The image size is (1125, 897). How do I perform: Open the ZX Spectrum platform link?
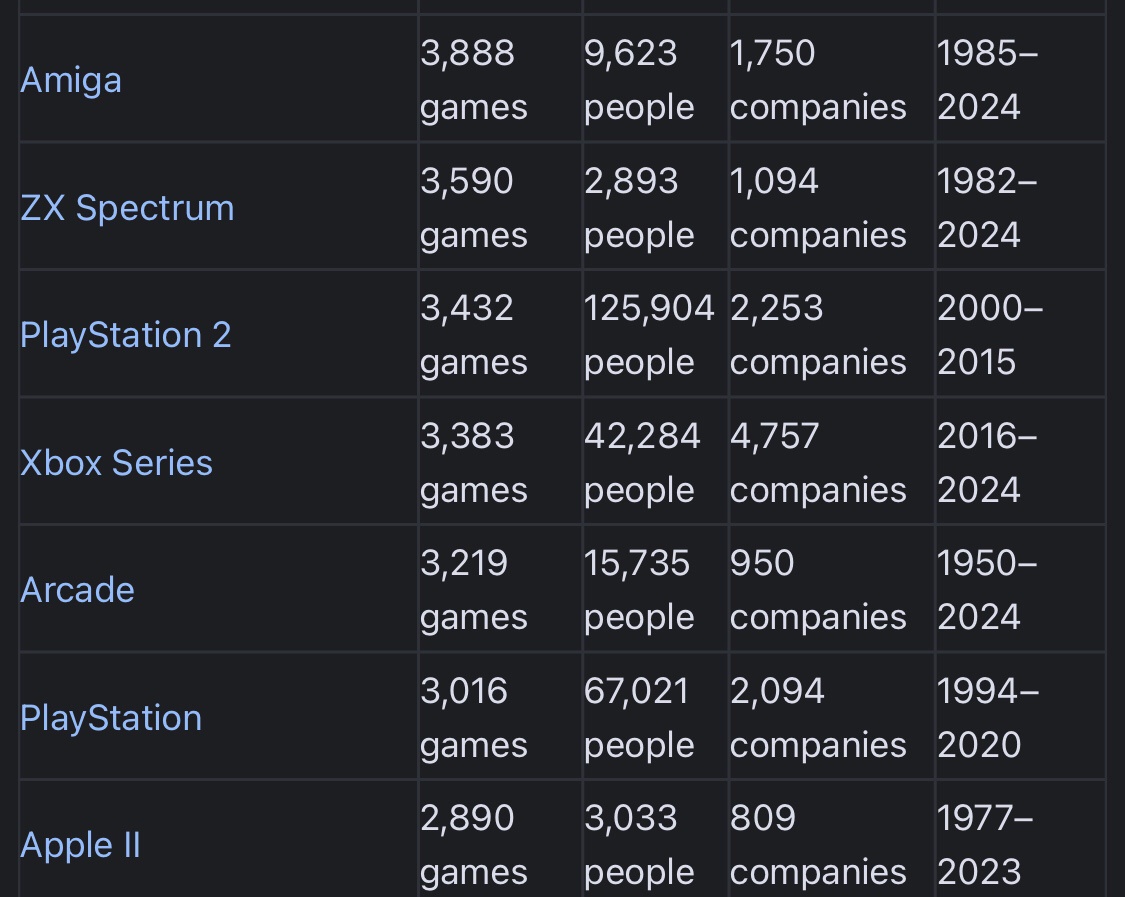(127, 207)
